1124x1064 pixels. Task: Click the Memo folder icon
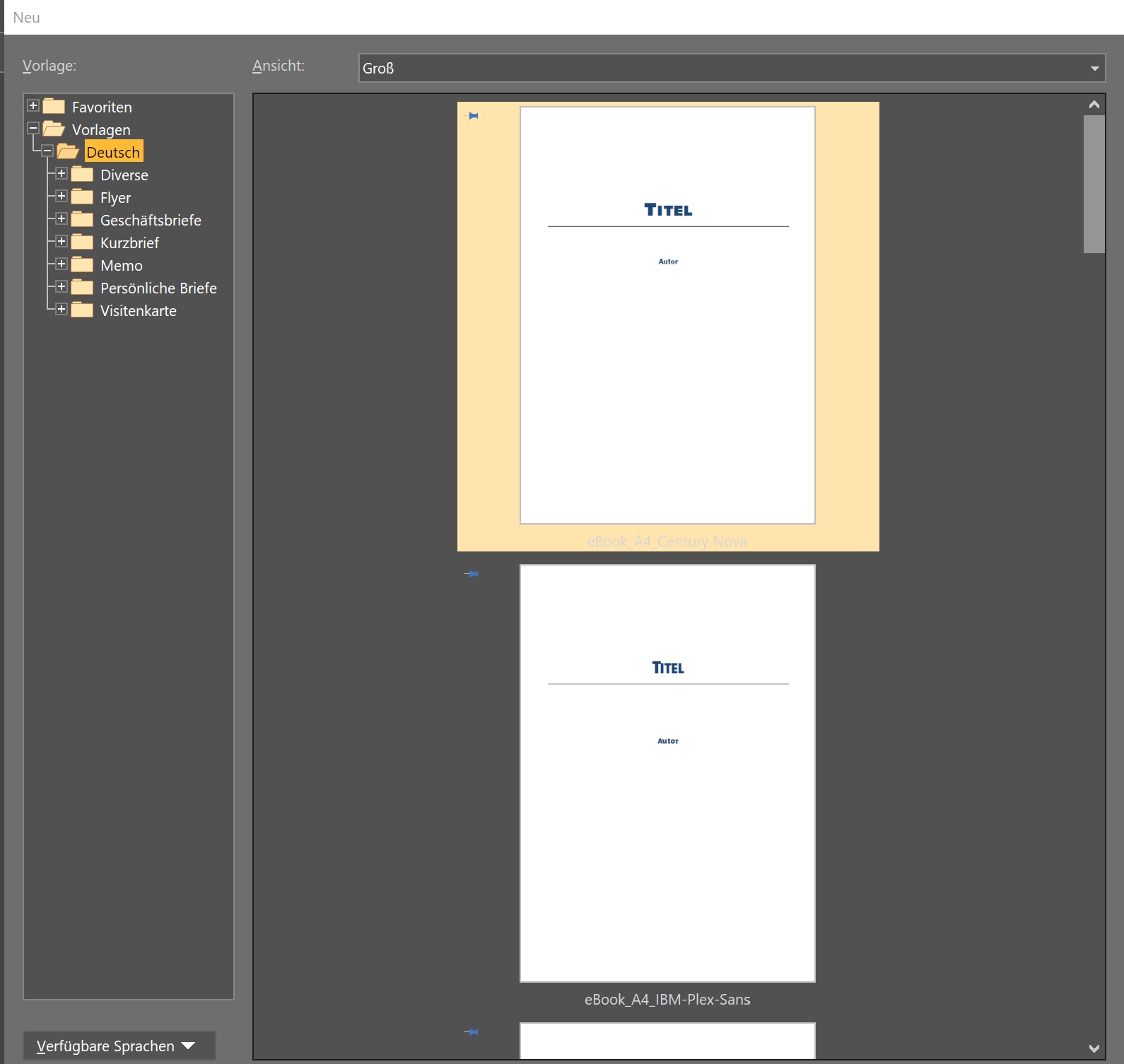pyautogui.click(x=82, y=264)
